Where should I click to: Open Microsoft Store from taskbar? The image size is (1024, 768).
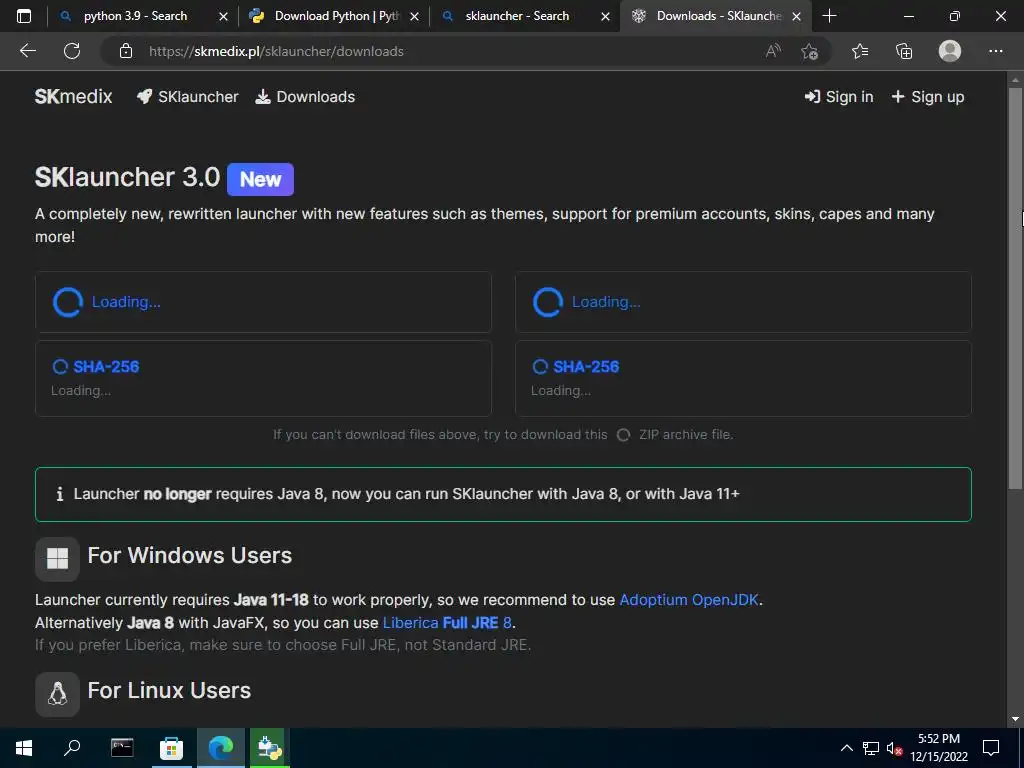(x=171, y=748)
